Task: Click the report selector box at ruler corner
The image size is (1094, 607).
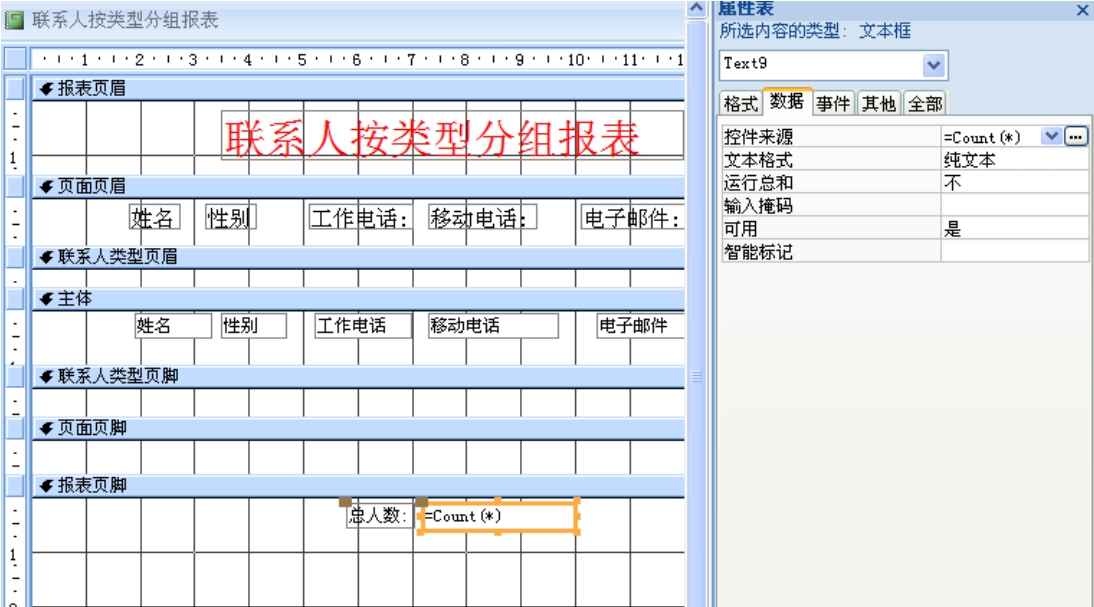Action: (x=15, y=59)
